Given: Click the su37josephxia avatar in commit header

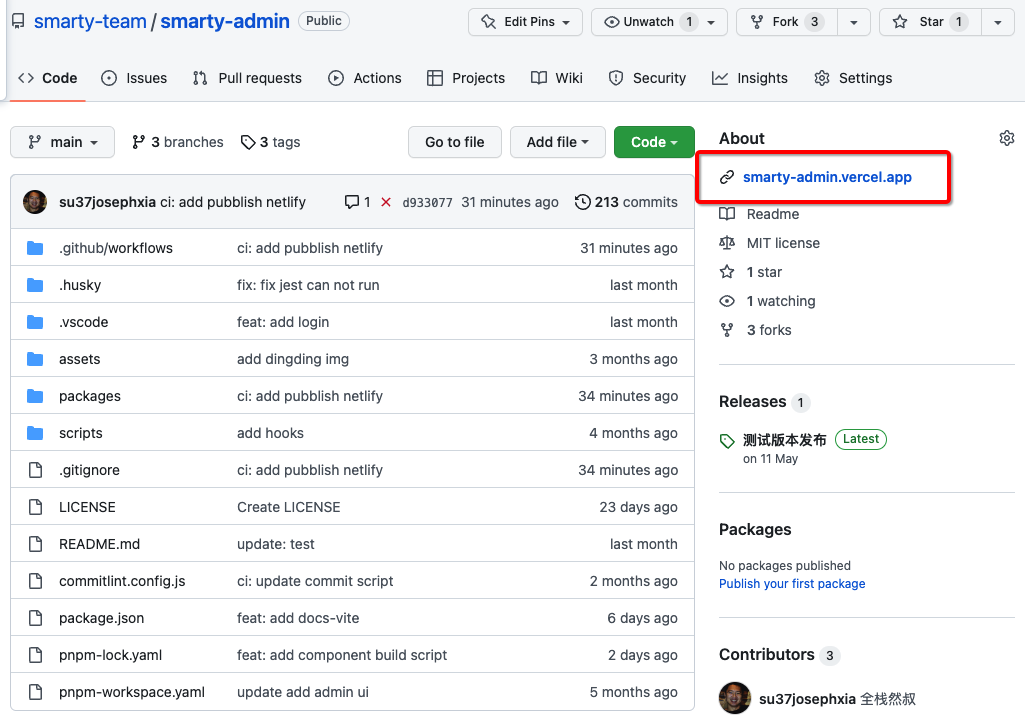Looking at the screenshot, I should [x=35, y=202].
